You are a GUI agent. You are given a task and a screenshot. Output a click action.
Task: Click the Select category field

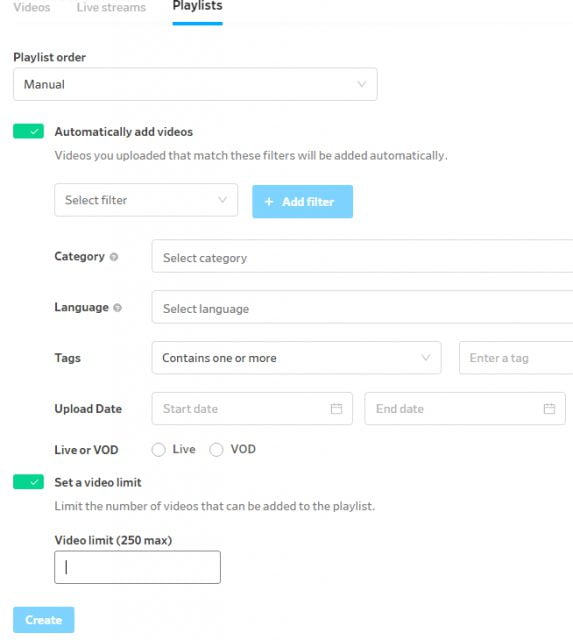point(362,256)
